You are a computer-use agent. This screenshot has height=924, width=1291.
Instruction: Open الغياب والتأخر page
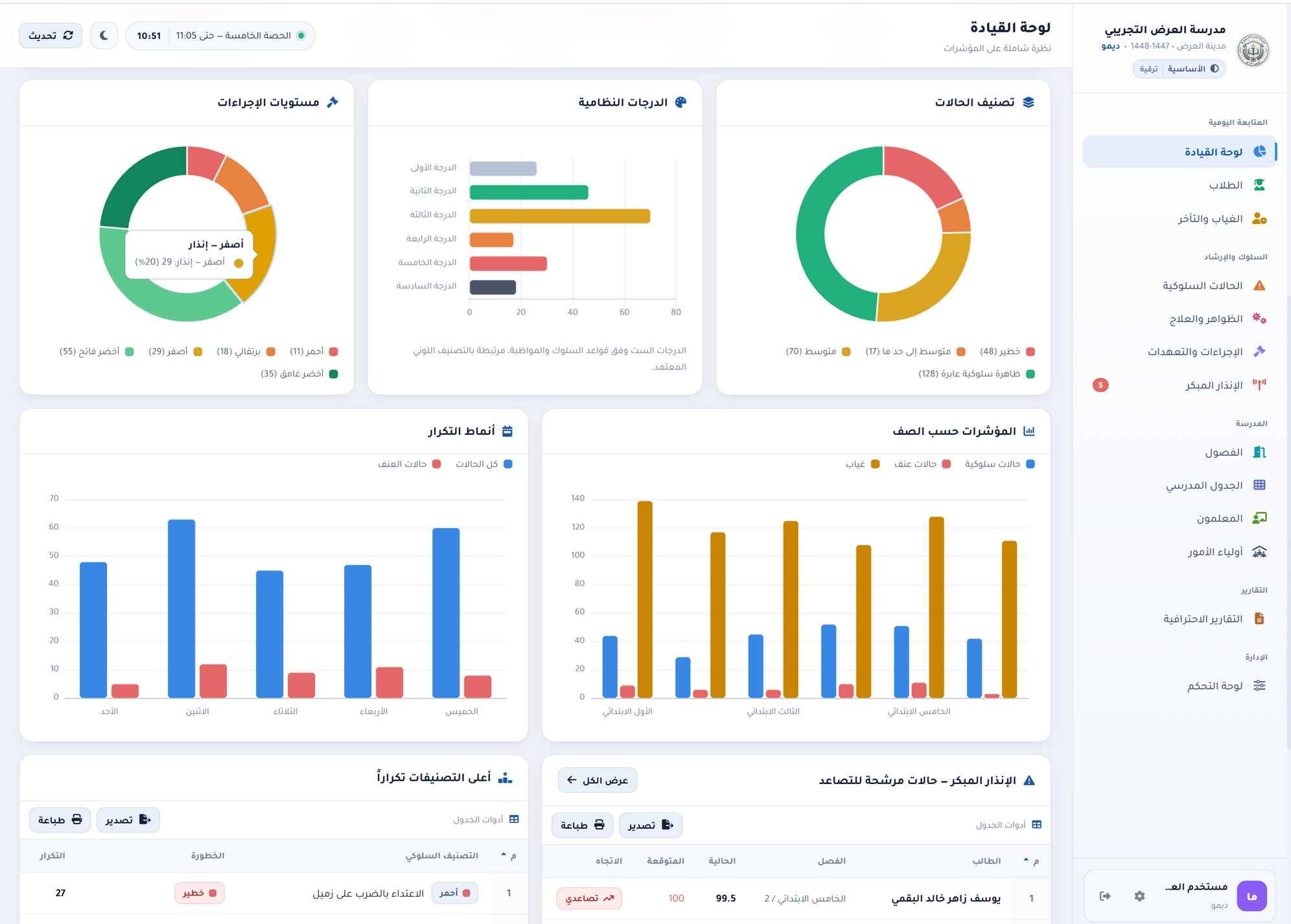(1180, 219)
